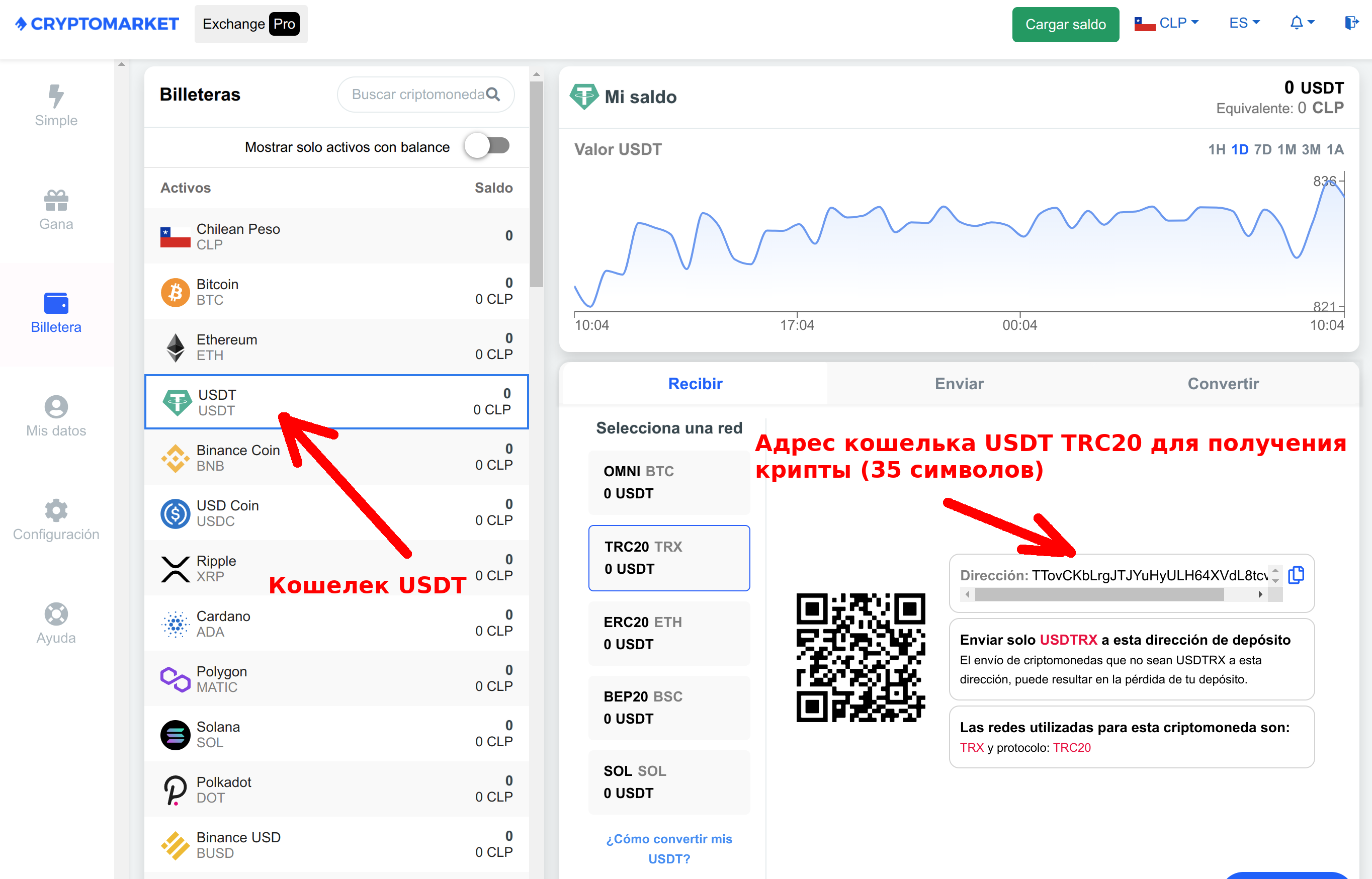Toggle show only assets with balance
Viewport: 1372px width, 879px height.
pyautogui.click(x=487, y=146)
